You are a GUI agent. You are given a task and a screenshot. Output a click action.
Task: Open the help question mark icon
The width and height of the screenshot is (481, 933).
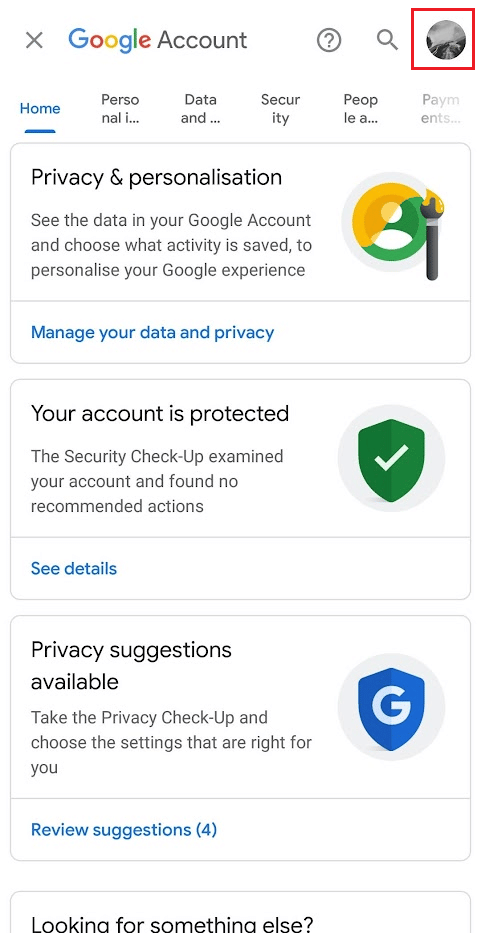tap(329, 40)
